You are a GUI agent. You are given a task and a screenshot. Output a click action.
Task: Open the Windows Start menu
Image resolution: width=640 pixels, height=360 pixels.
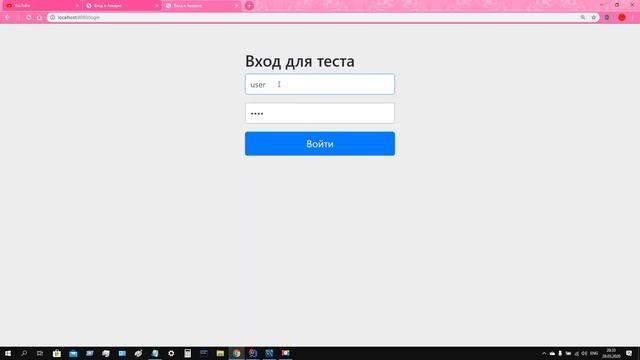point(8,353)
